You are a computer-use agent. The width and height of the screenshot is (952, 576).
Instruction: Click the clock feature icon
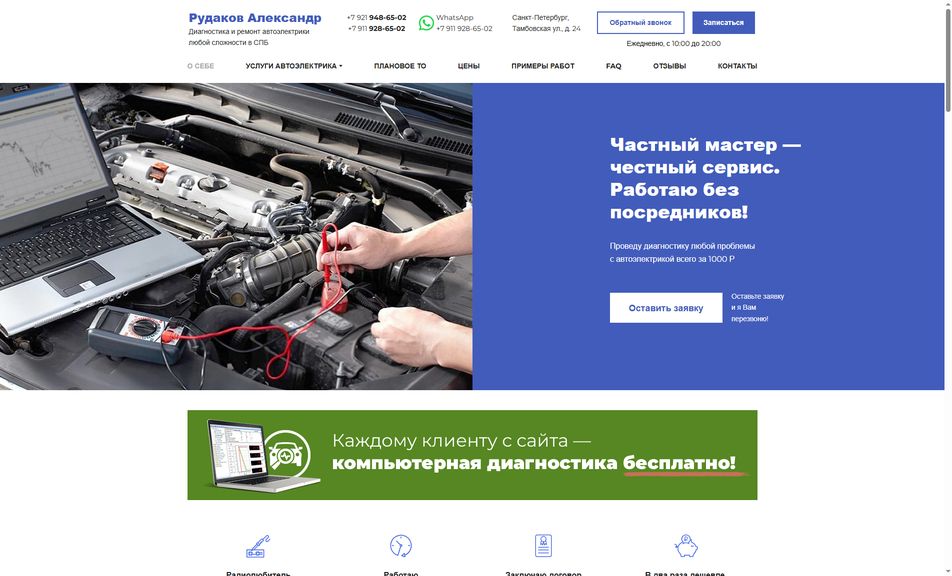pyautogui.click(x=401, y=546)
